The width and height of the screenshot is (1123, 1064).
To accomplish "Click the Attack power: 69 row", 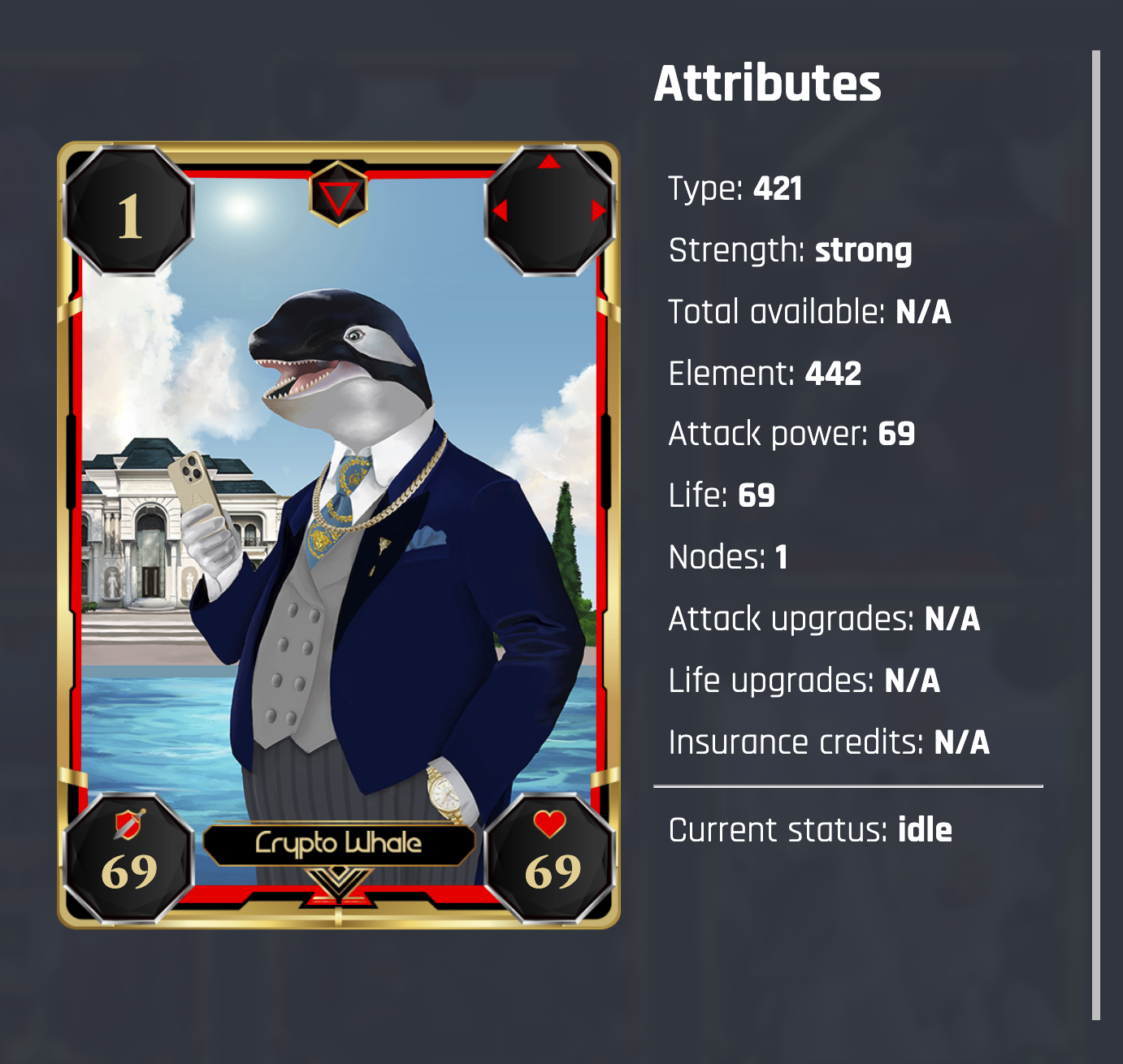I will [x=791, y=435].
